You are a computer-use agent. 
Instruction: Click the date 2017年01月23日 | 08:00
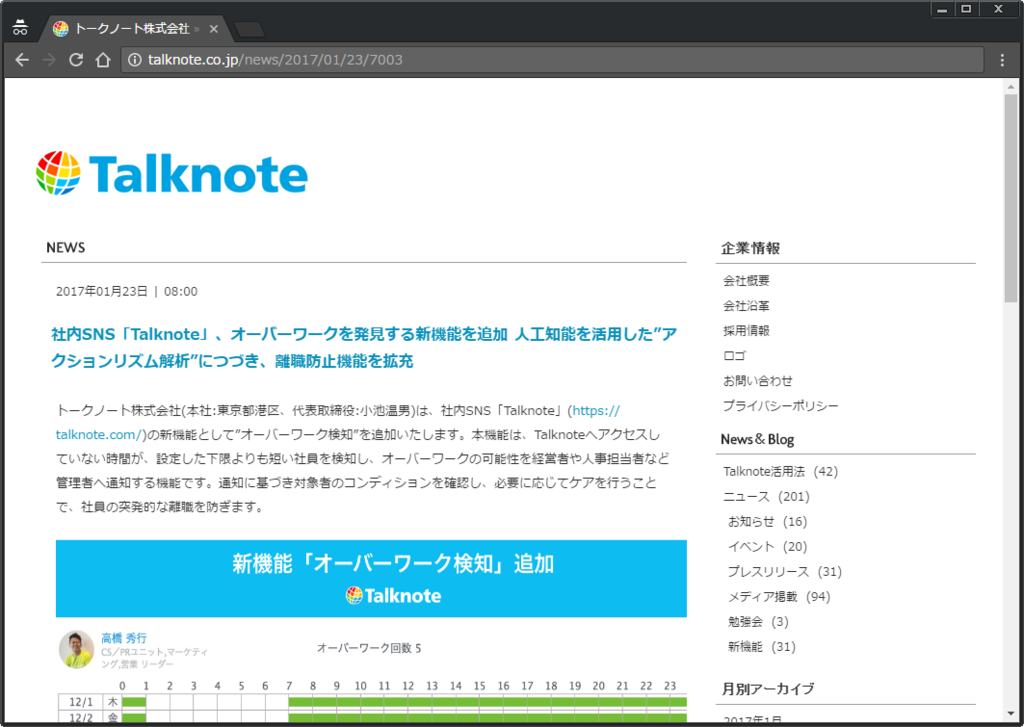[127, 291]
